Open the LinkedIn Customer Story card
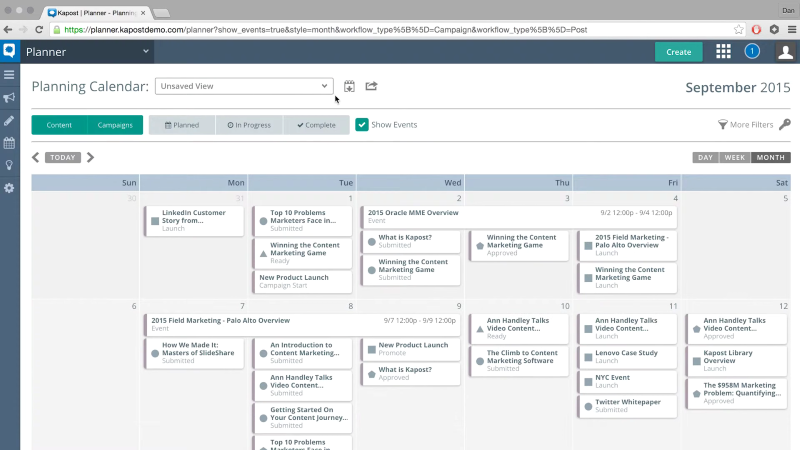 coord(194,220)
